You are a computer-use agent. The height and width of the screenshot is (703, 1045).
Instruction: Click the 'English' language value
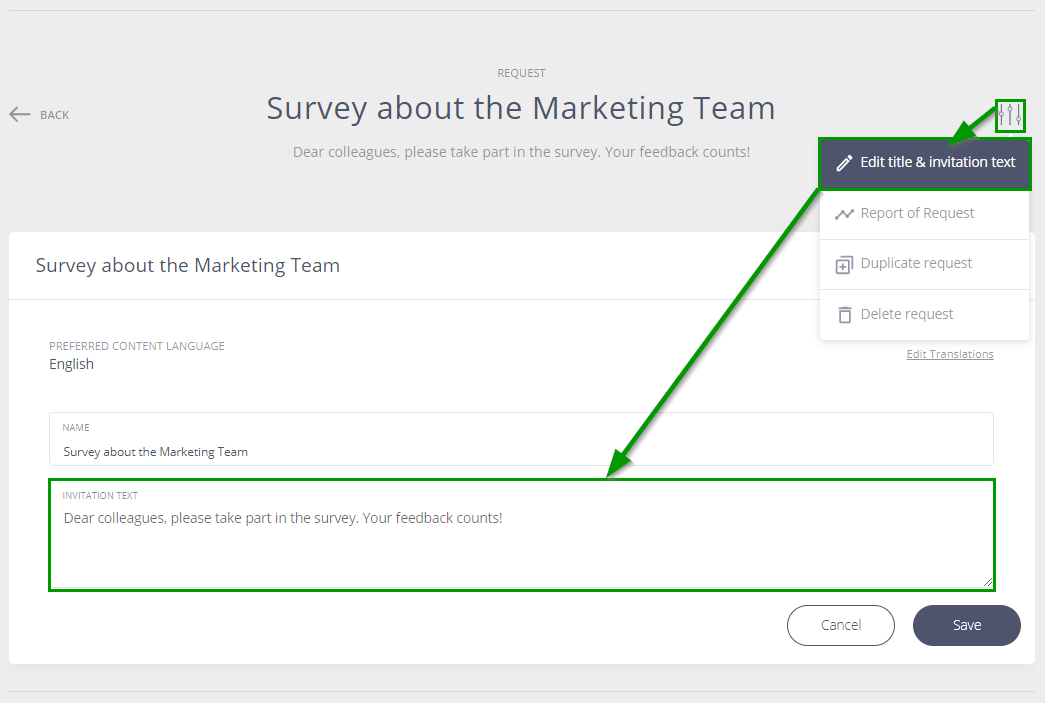click(71, 364)
